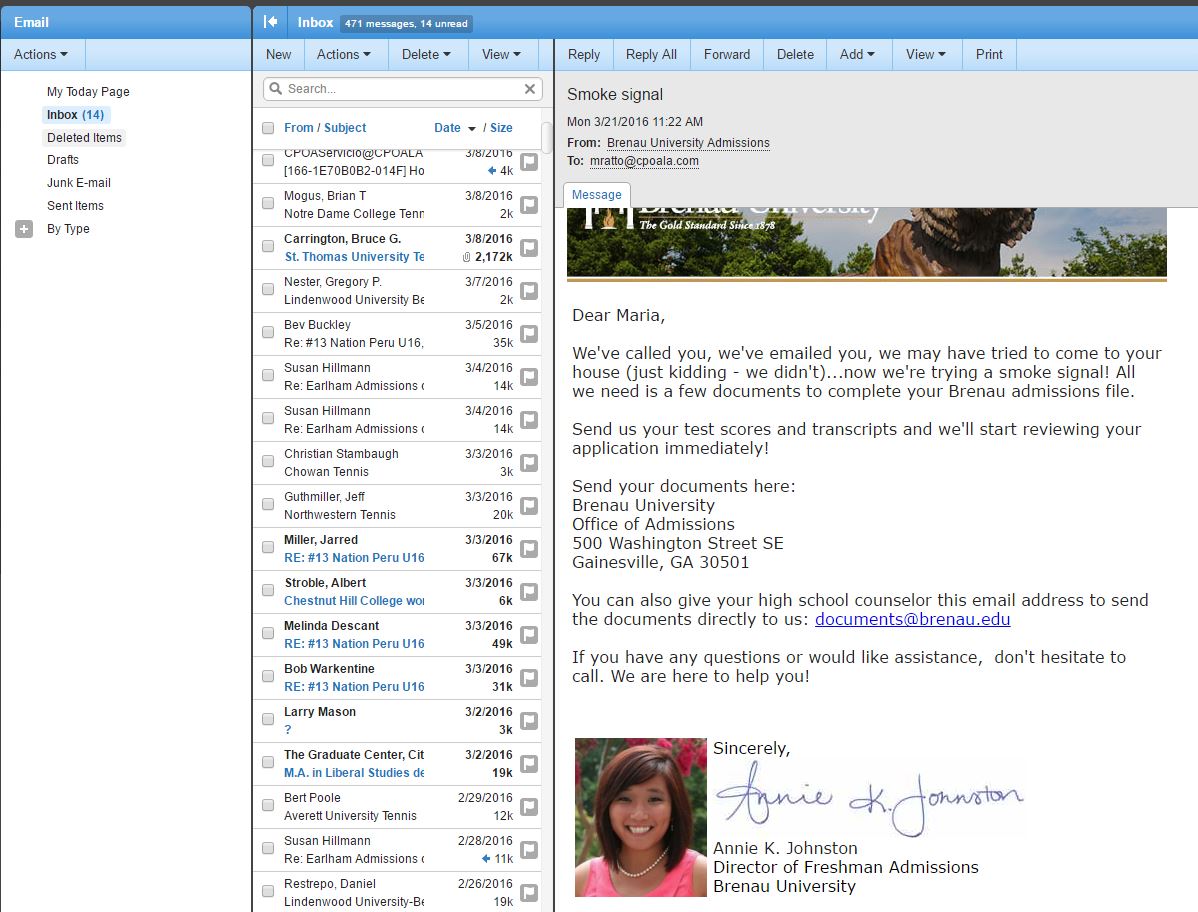Collapse the folder pane using the arrow icon
The height and width of the screenshot is (912, 1198).
pyautogui.click(x=270, y=22)
